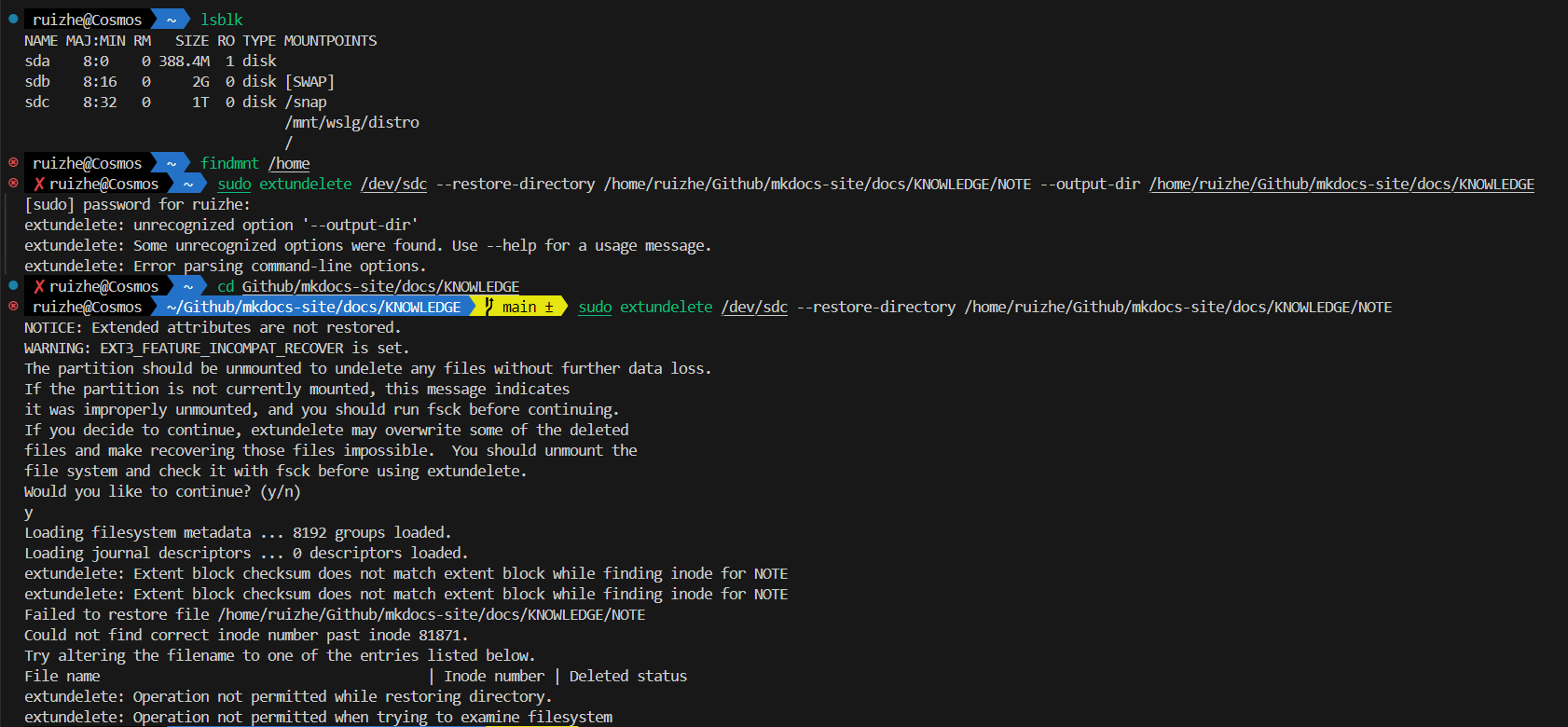
Task: Click the git branch icon in yellow segment
Action: tap(488, 307)
